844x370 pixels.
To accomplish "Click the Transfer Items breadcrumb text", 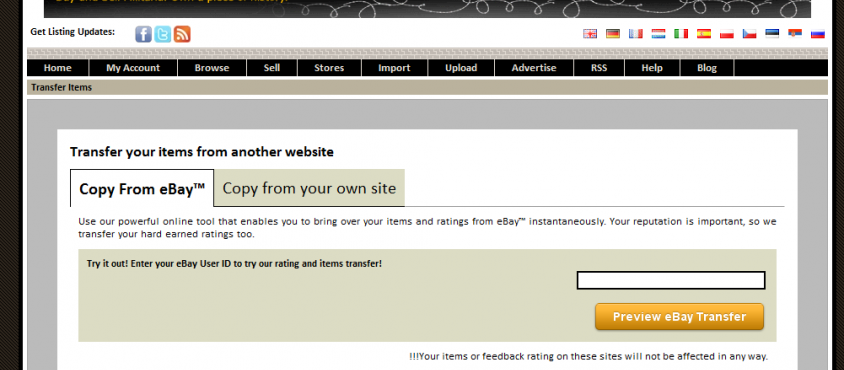I will tap(61, 87).
